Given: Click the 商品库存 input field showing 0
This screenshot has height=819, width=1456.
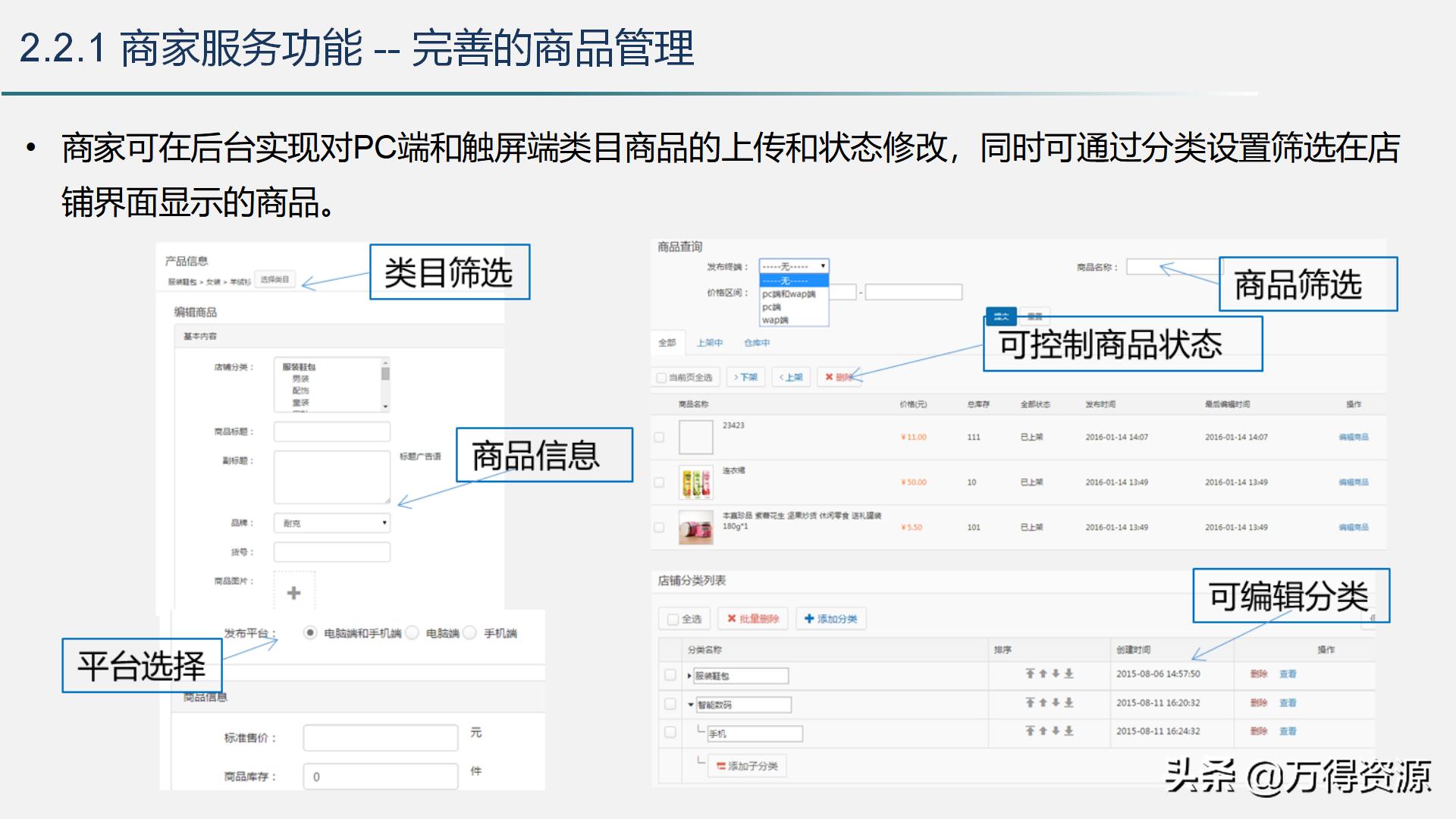Looking at the screenshot, I should click(379, 776).
